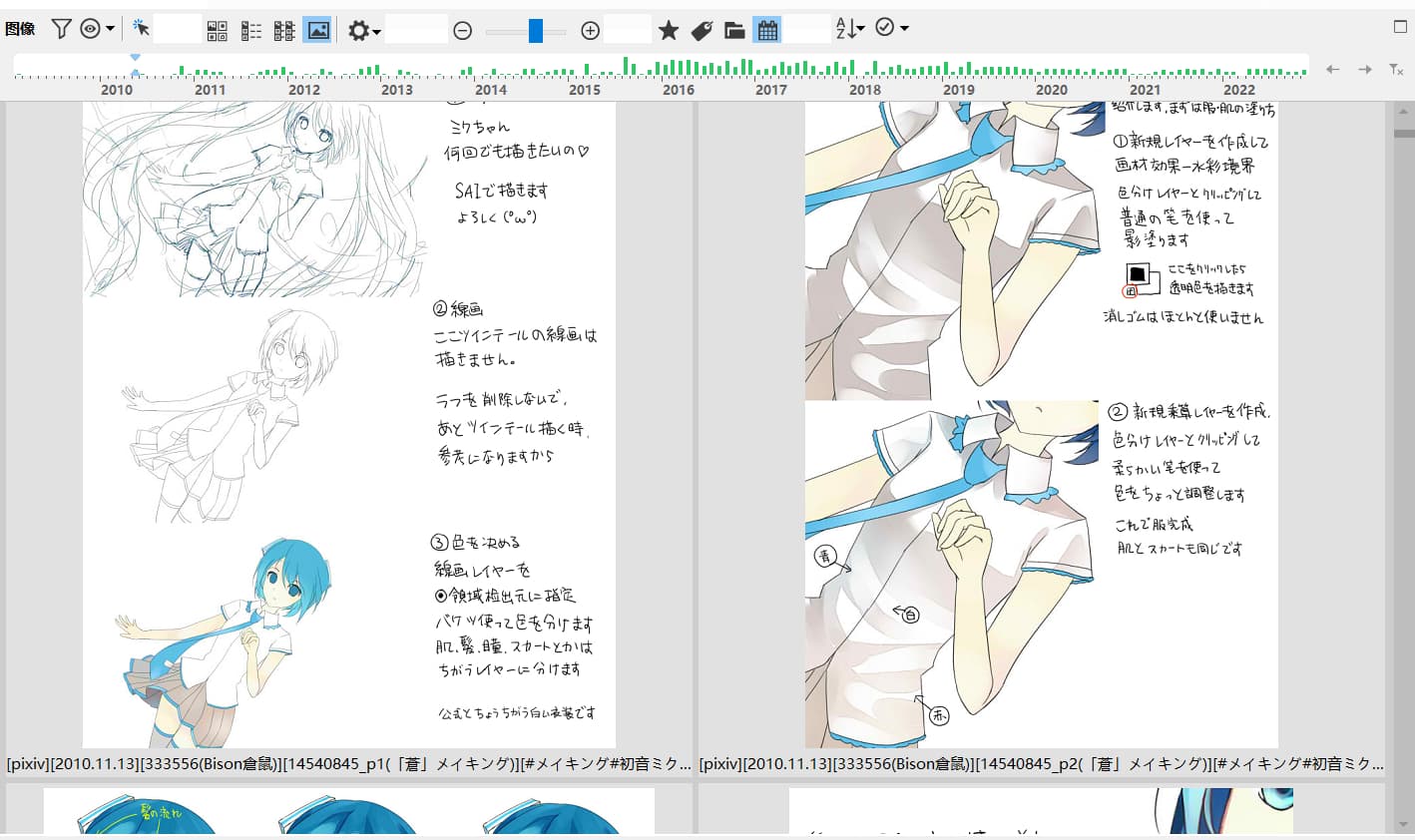Click the minus zoom-out button
Viewport: 1415px width, 840px height.
(x=462, y=31)
